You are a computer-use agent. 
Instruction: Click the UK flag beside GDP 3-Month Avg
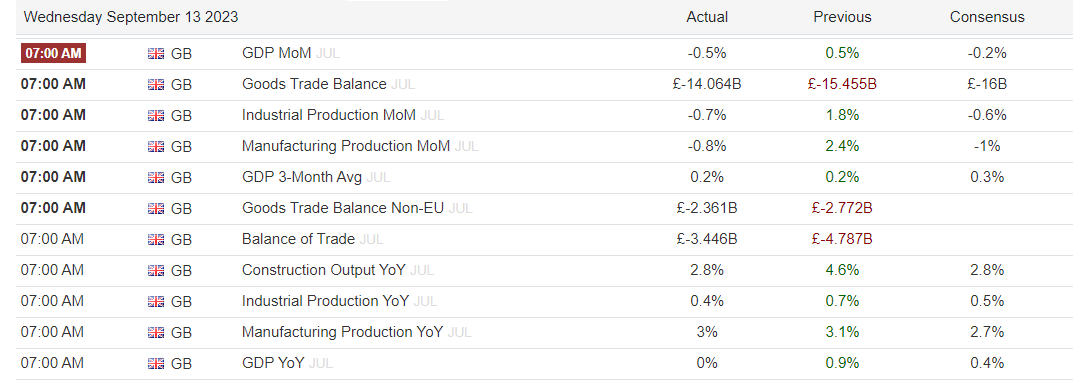click(156, 177)
